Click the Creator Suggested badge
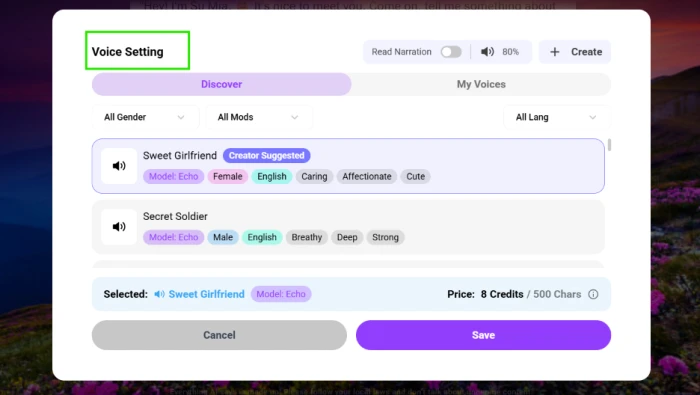The image size is (700, 395). 267,155
